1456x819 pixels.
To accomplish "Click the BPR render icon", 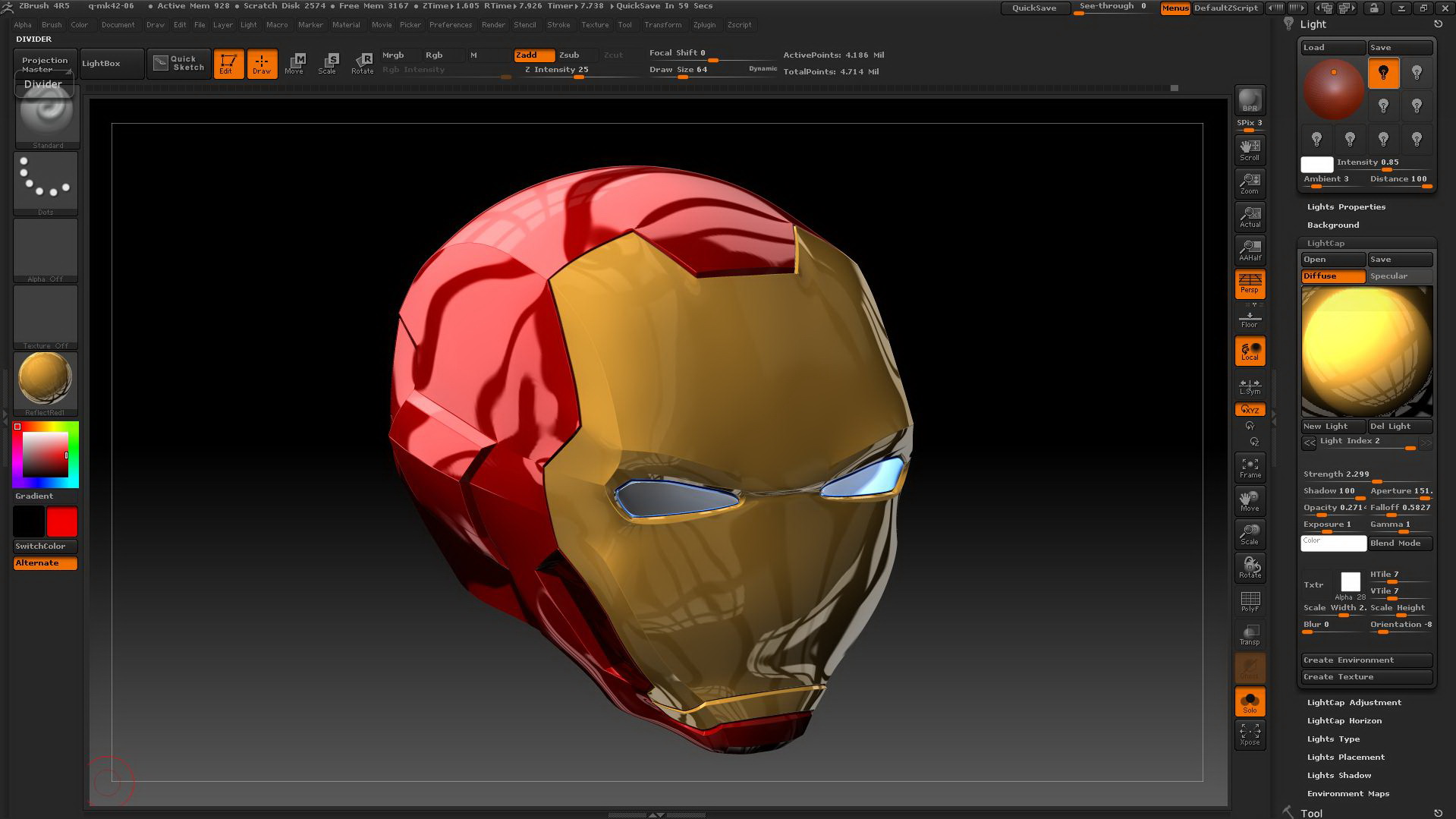I will [x=1250, y=100].
